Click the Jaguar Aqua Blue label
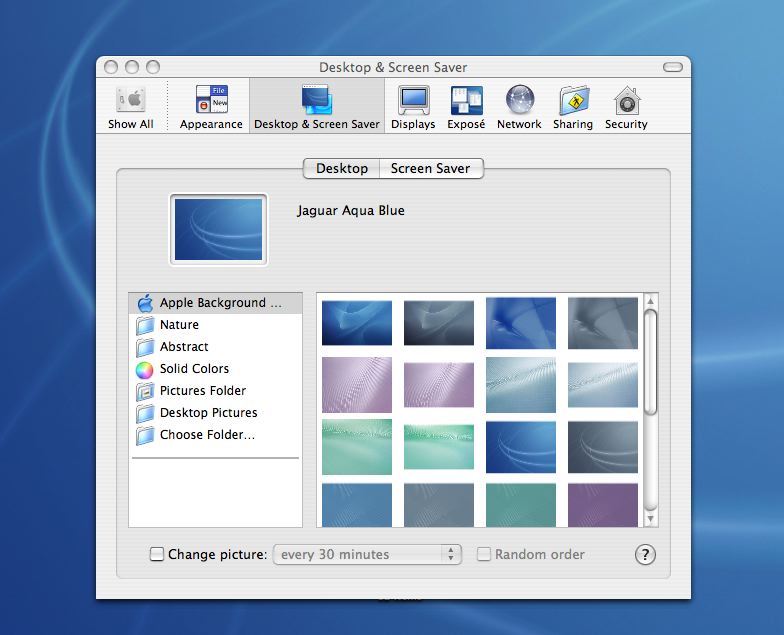 (350, 210)
